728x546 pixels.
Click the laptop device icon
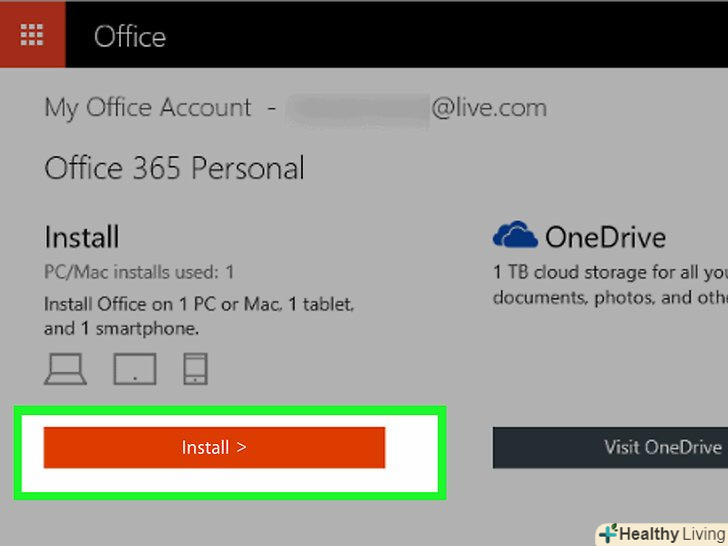[x=66, y=369]
